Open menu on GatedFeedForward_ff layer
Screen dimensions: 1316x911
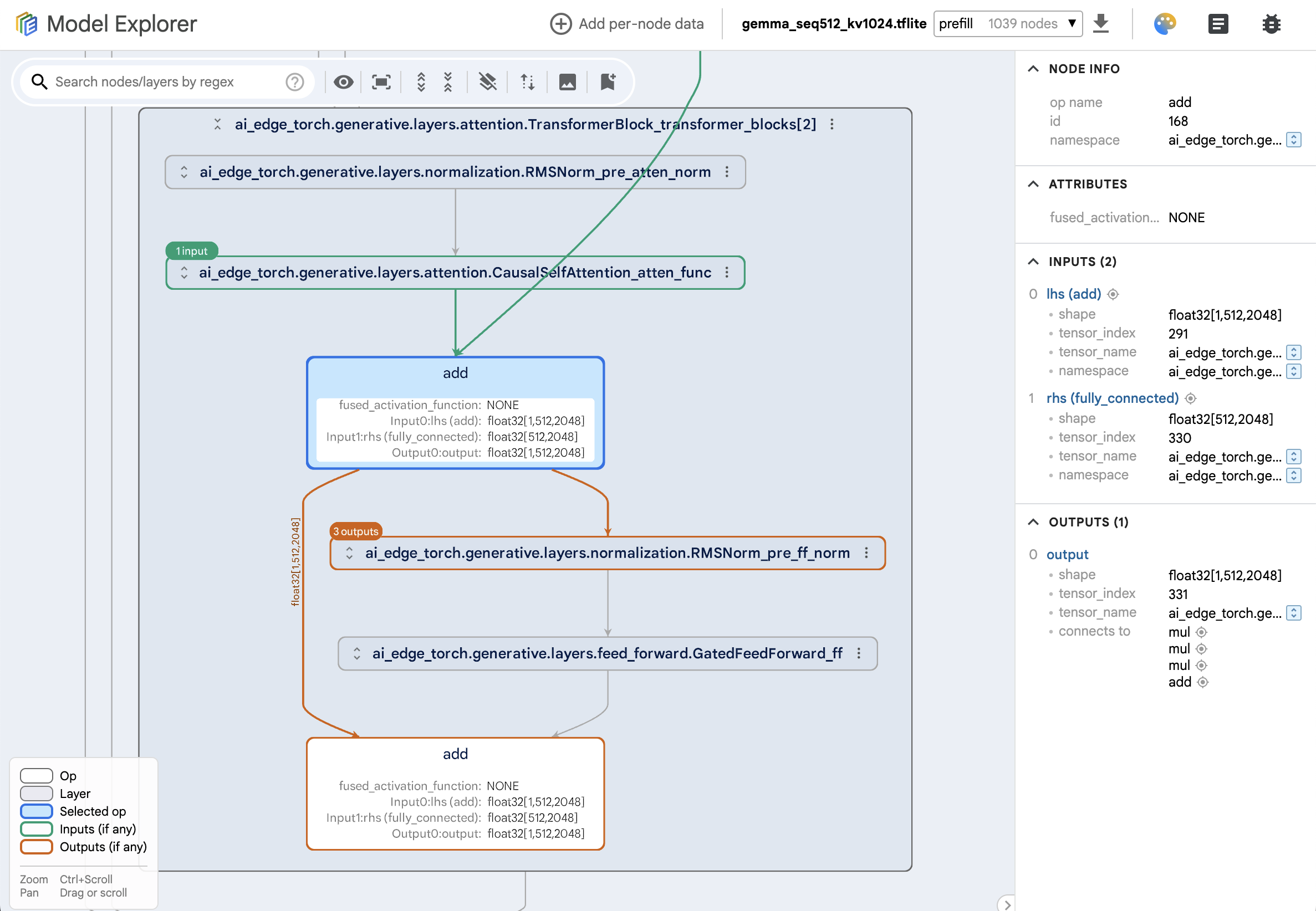pos(860,653)
